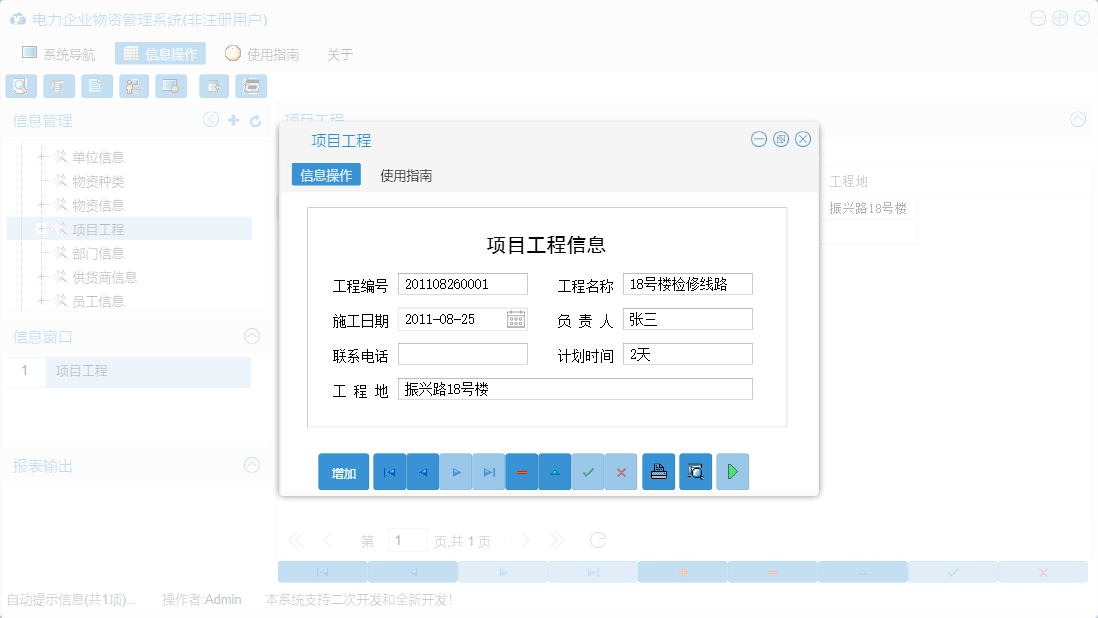Click the red delete record icon
This screenshot has width=1098, height=618.
coord(522,471)
